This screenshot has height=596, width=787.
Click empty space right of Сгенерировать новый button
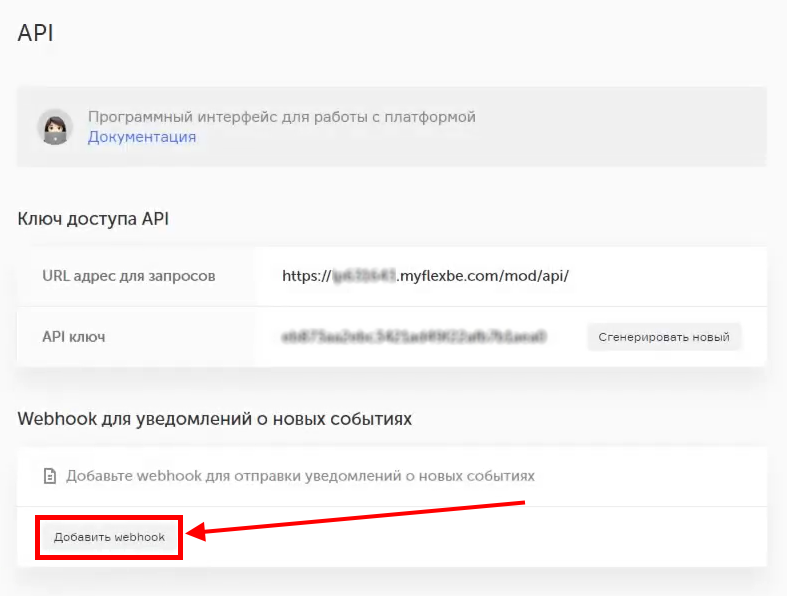tap(754, 337)
